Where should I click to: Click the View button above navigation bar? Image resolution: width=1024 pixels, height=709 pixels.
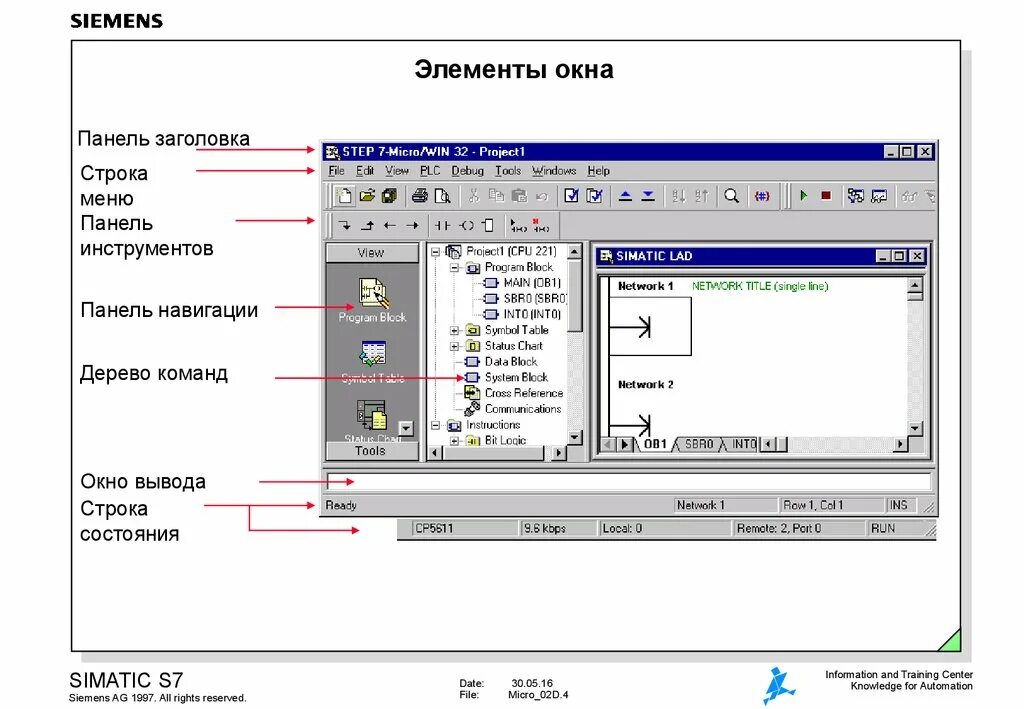click(372, 253)
